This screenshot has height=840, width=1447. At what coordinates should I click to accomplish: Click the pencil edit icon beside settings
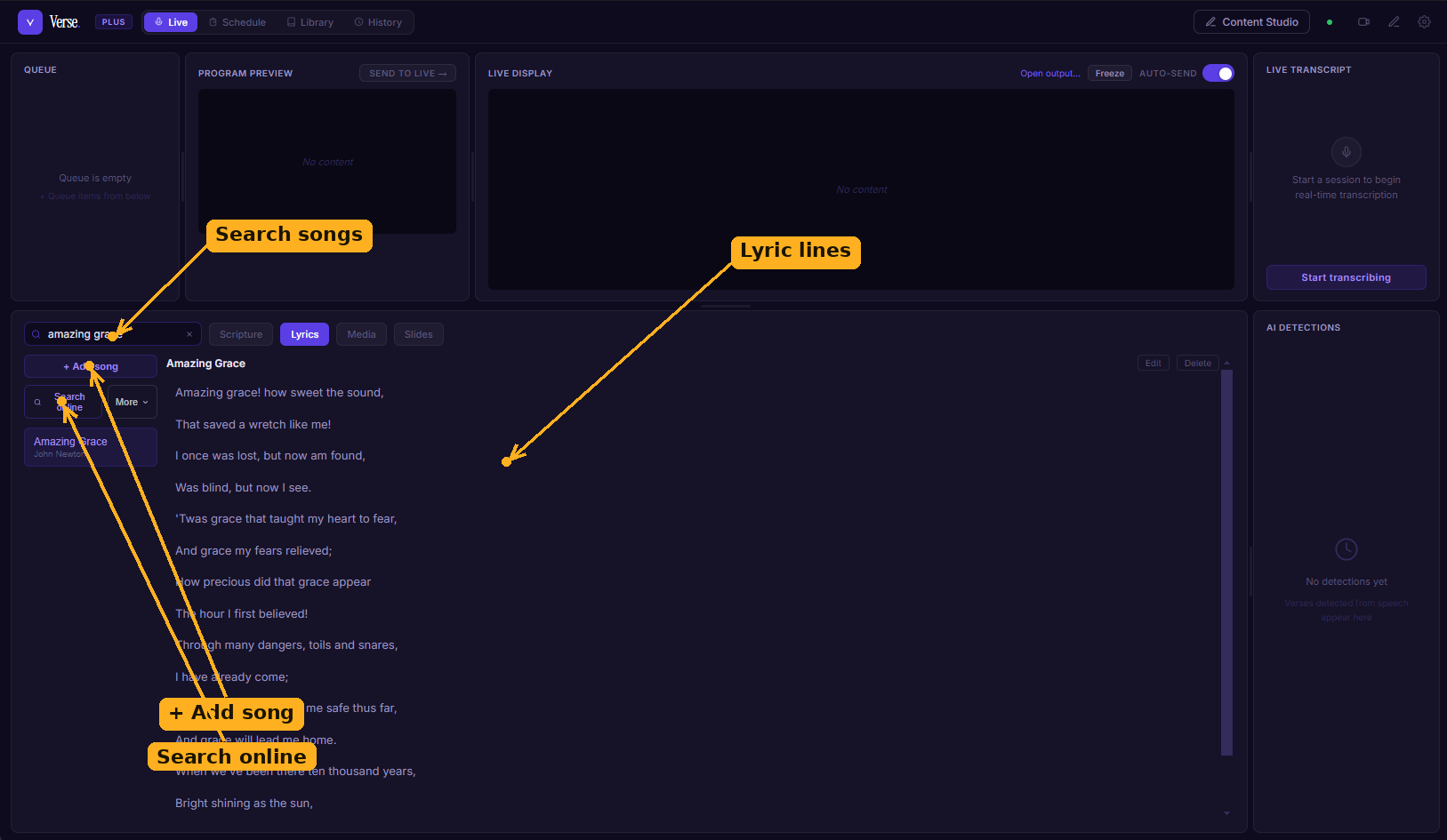(x=1394, y=22)
